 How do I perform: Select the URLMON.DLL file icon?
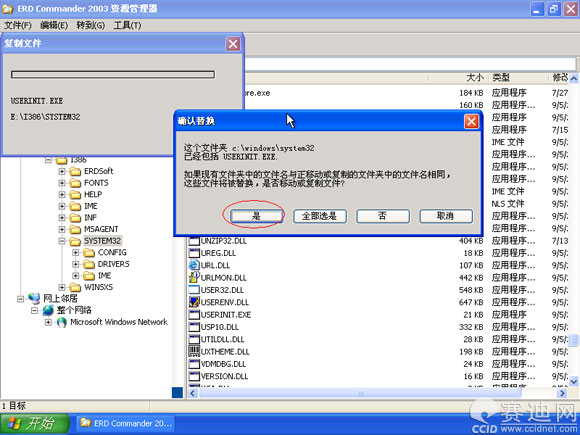tap(194, 277)
